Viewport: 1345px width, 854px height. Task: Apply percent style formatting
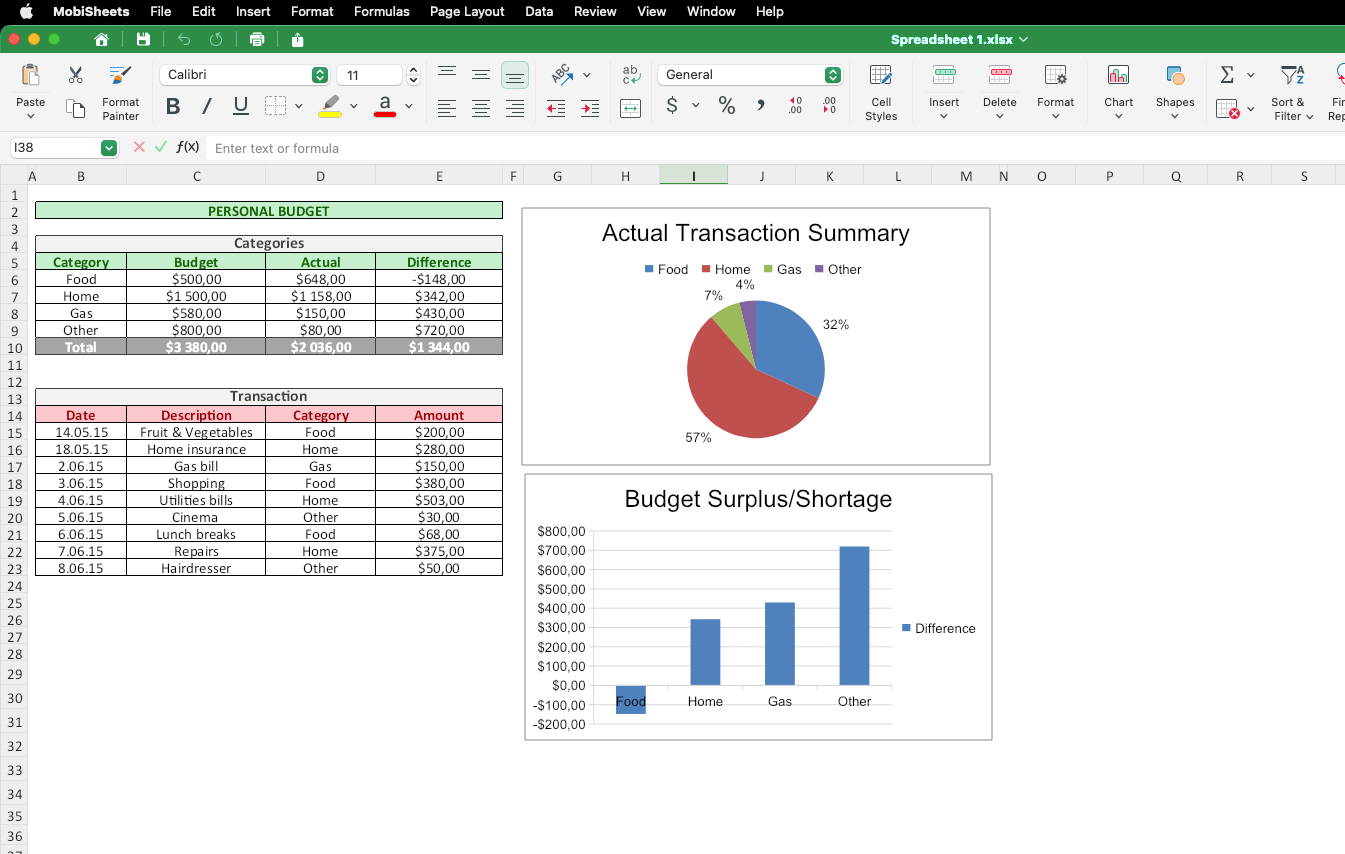pos(726,106)
